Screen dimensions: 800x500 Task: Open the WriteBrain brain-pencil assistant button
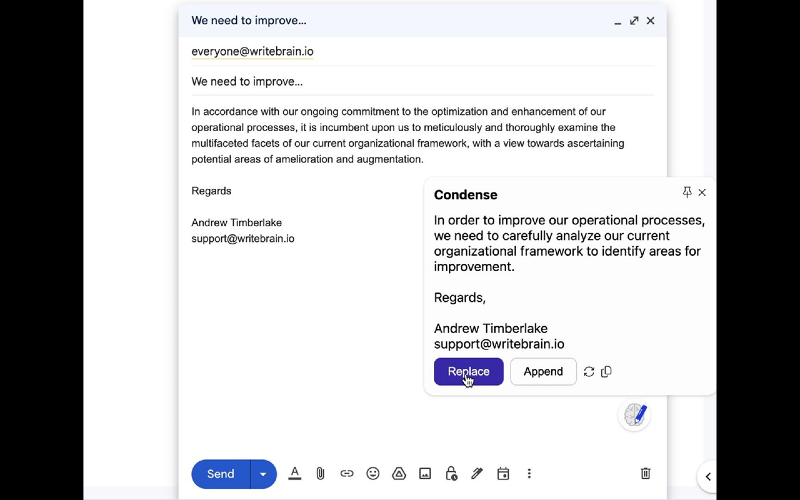tap(635, 415)
